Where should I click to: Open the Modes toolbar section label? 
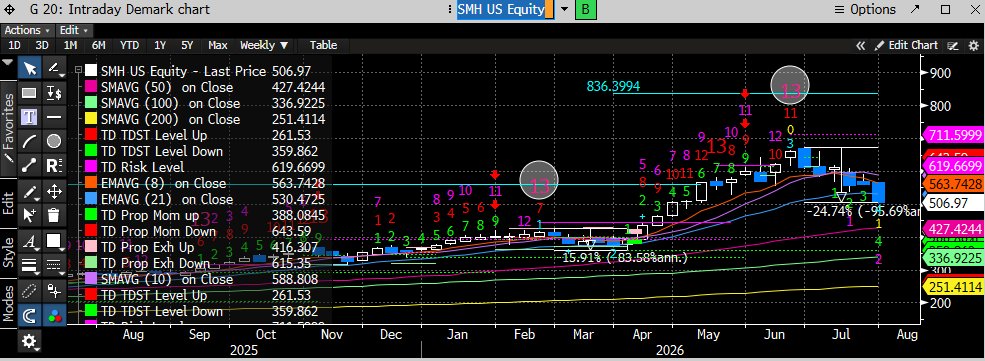coord(9,304)
